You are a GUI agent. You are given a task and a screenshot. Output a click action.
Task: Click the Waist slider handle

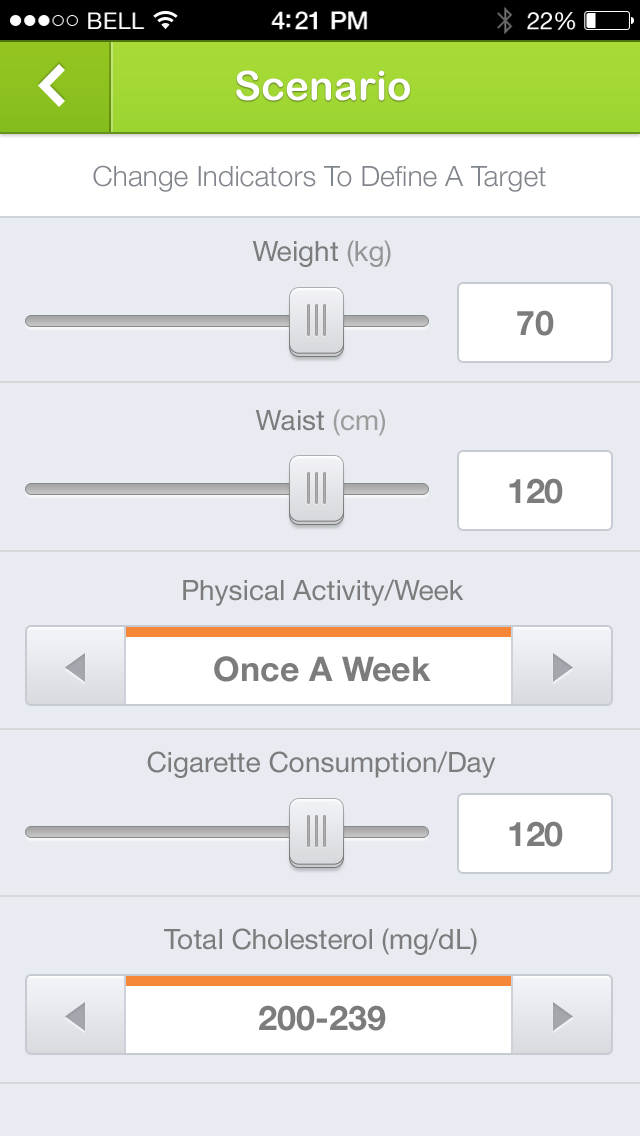316,489
